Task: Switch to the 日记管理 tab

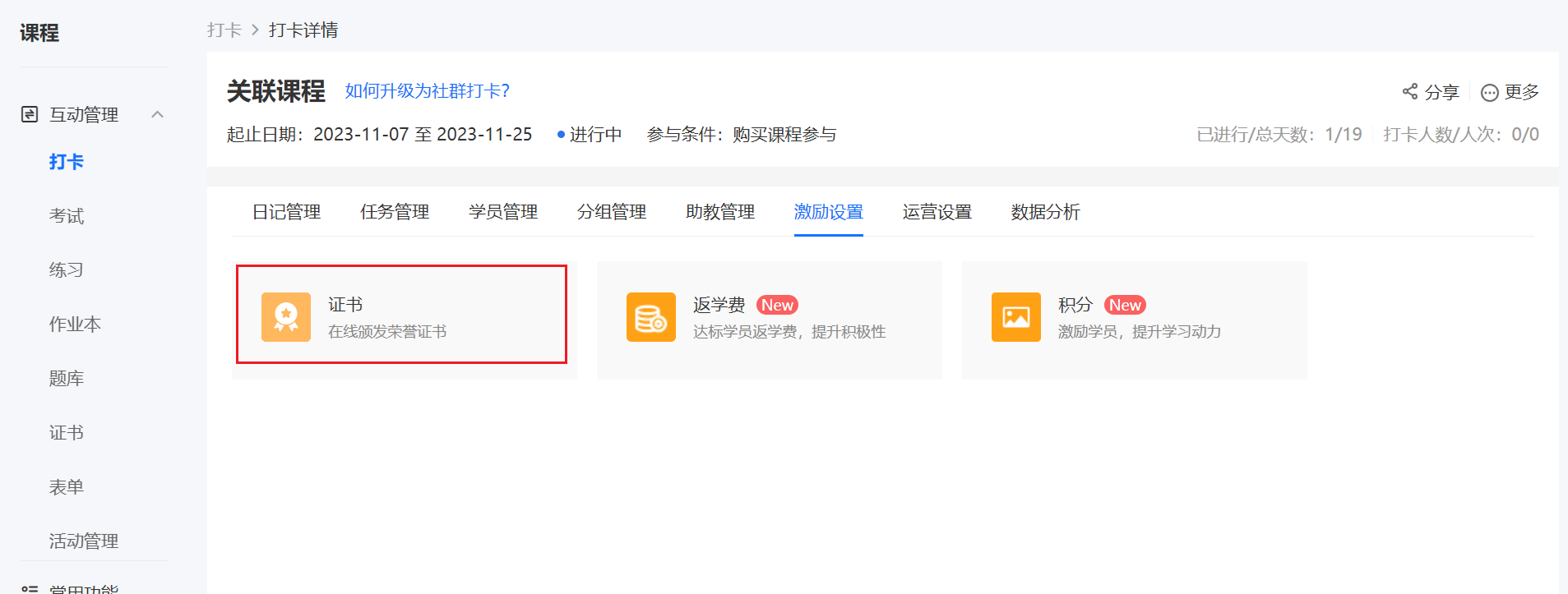Action: 286,212
